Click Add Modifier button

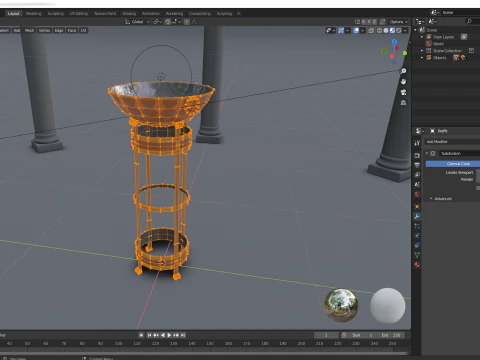click(452, 142)
